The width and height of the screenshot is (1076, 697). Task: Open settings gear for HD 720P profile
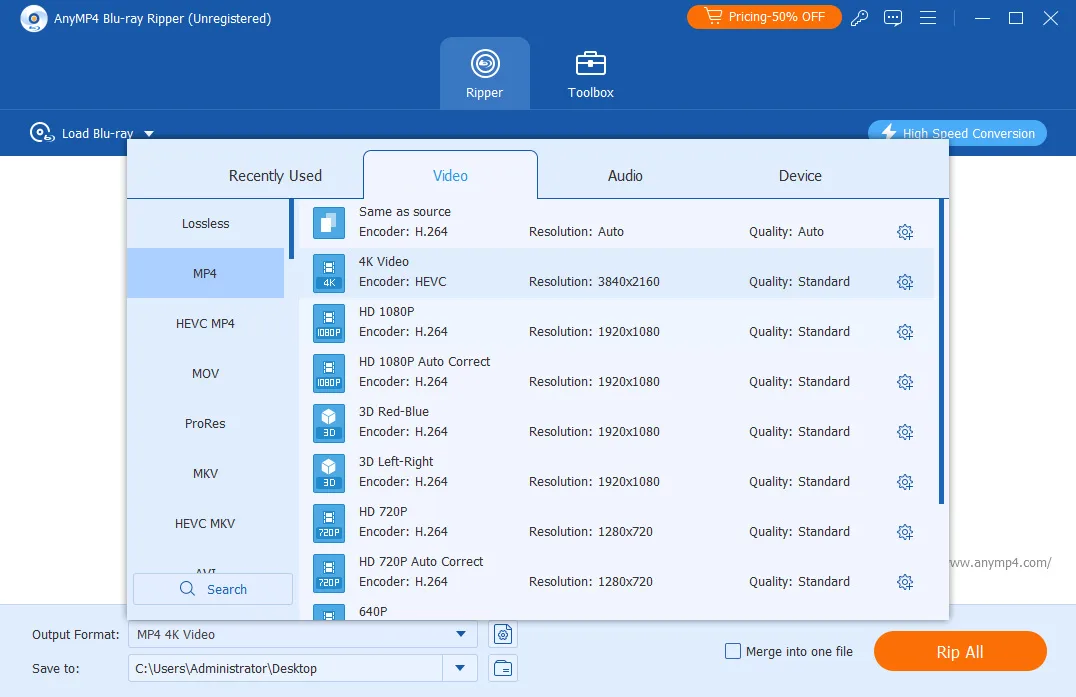click(x=904, y=532)
